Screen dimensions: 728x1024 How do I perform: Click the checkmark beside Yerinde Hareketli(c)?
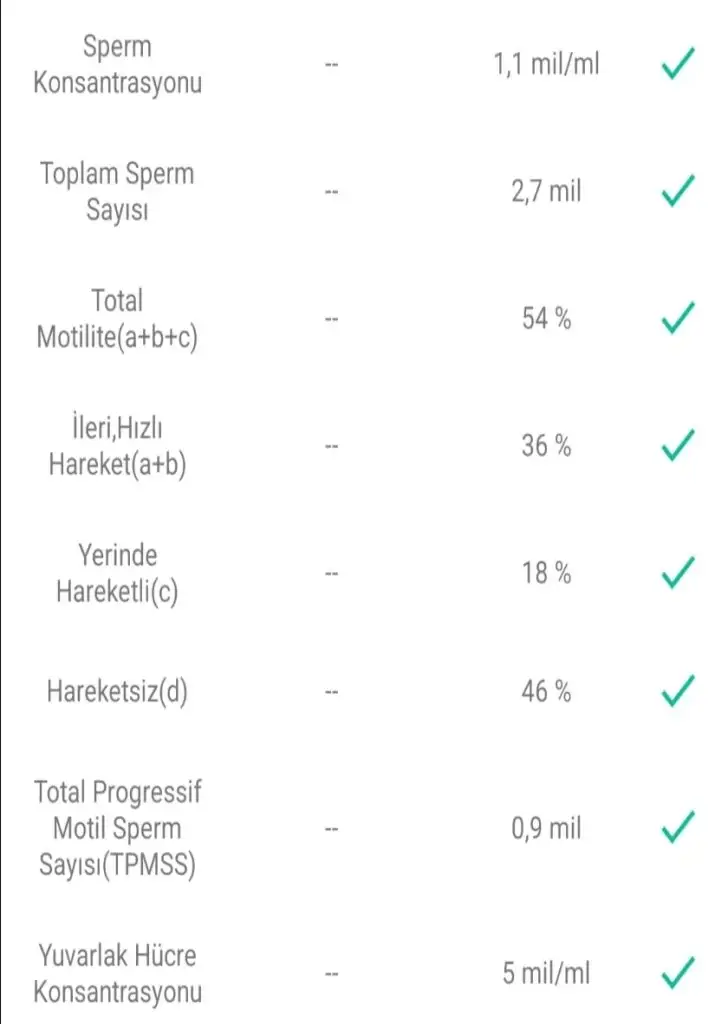click(678, 573)
